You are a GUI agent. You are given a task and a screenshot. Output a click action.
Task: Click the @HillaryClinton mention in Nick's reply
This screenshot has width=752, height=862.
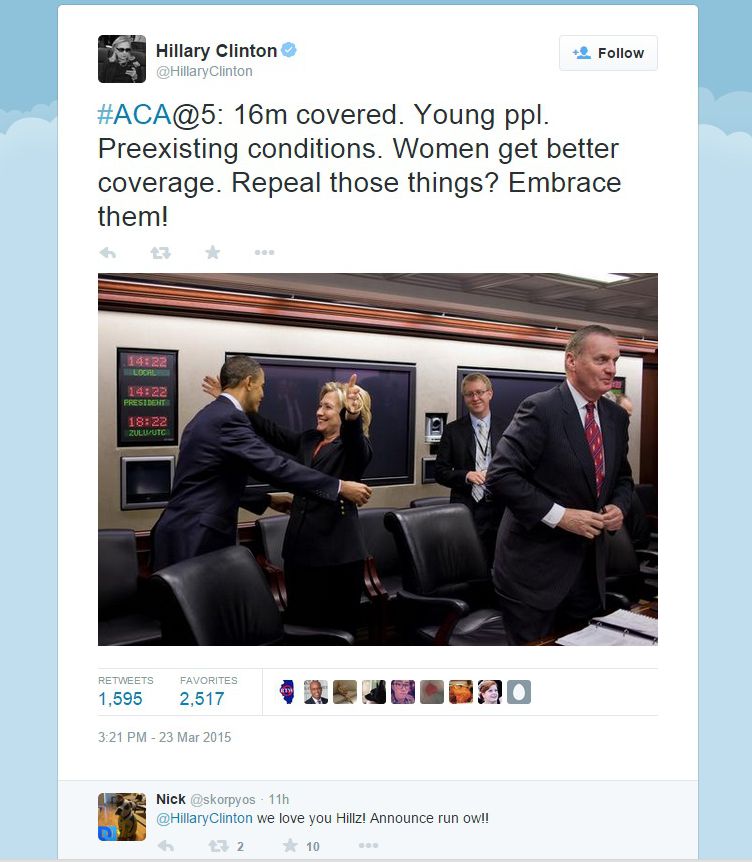point(204,818)
